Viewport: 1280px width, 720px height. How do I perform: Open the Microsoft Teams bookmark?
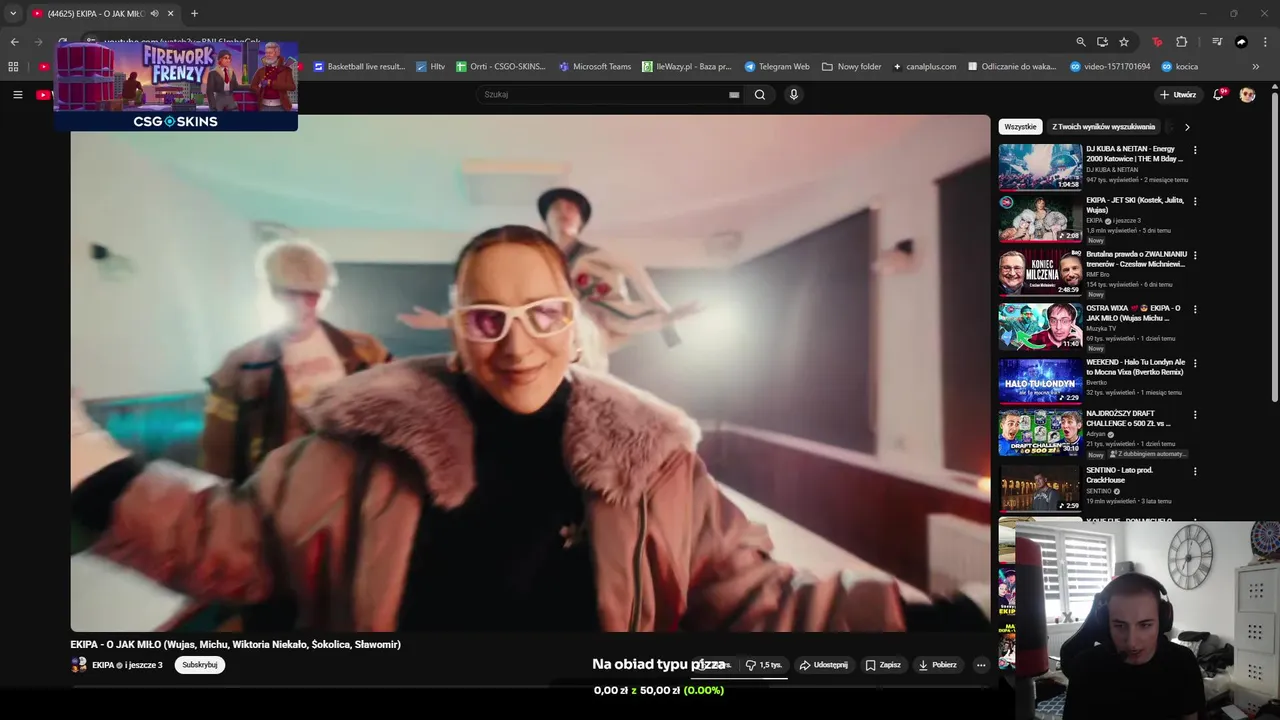(595, 67)
